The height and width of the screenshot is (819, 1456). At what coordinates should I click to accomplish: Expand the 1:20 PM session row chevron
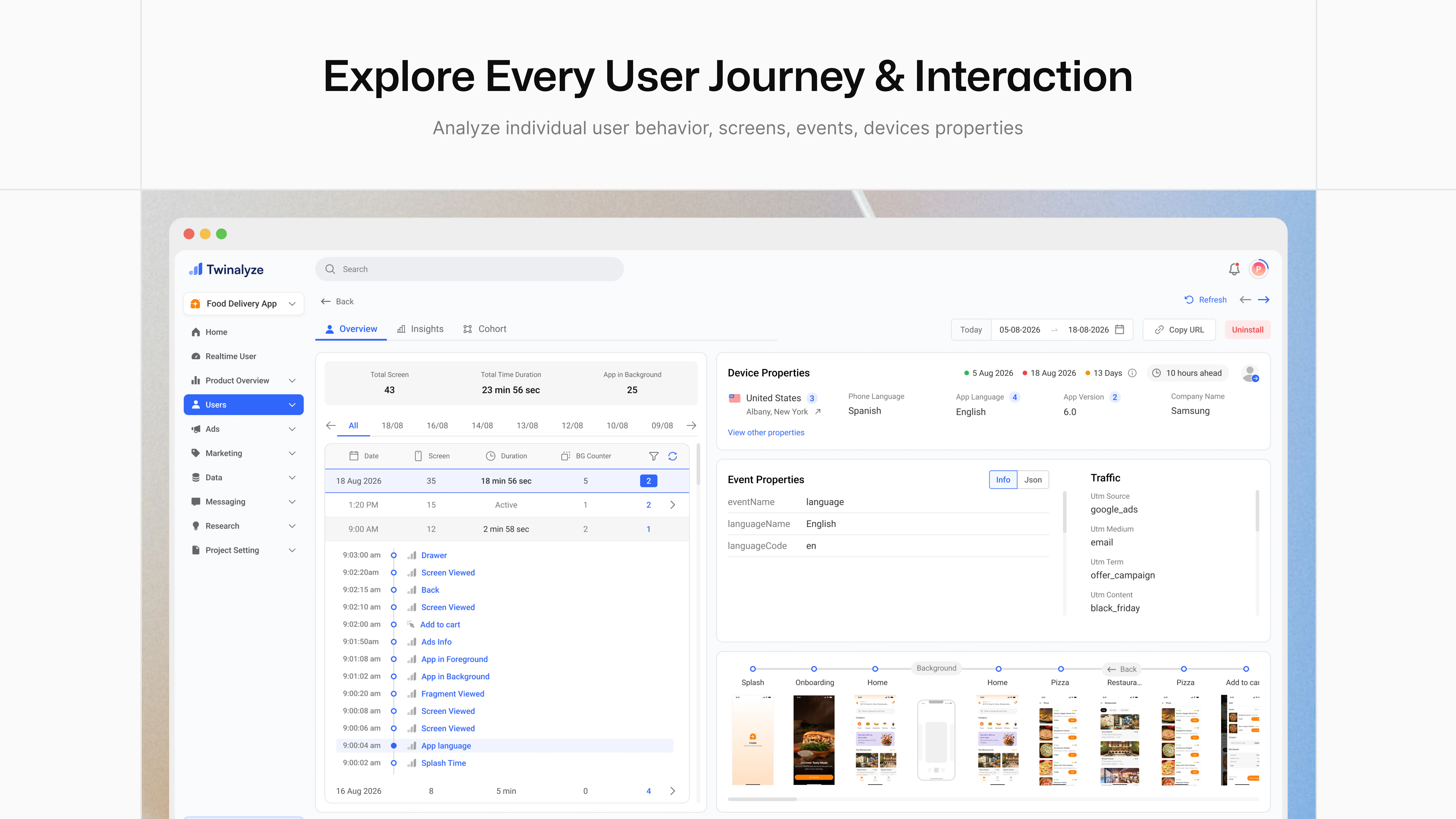[673, 505]
